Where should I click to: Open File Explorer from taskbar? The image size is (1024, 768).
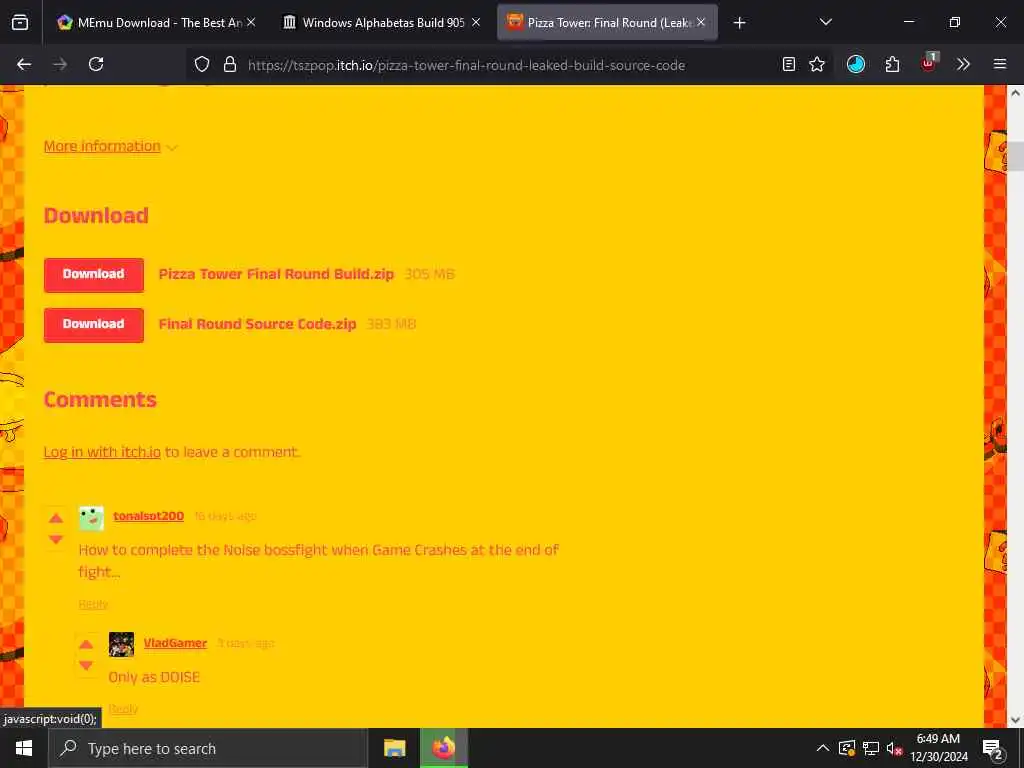pyautogui.click(x=394, y=748)
